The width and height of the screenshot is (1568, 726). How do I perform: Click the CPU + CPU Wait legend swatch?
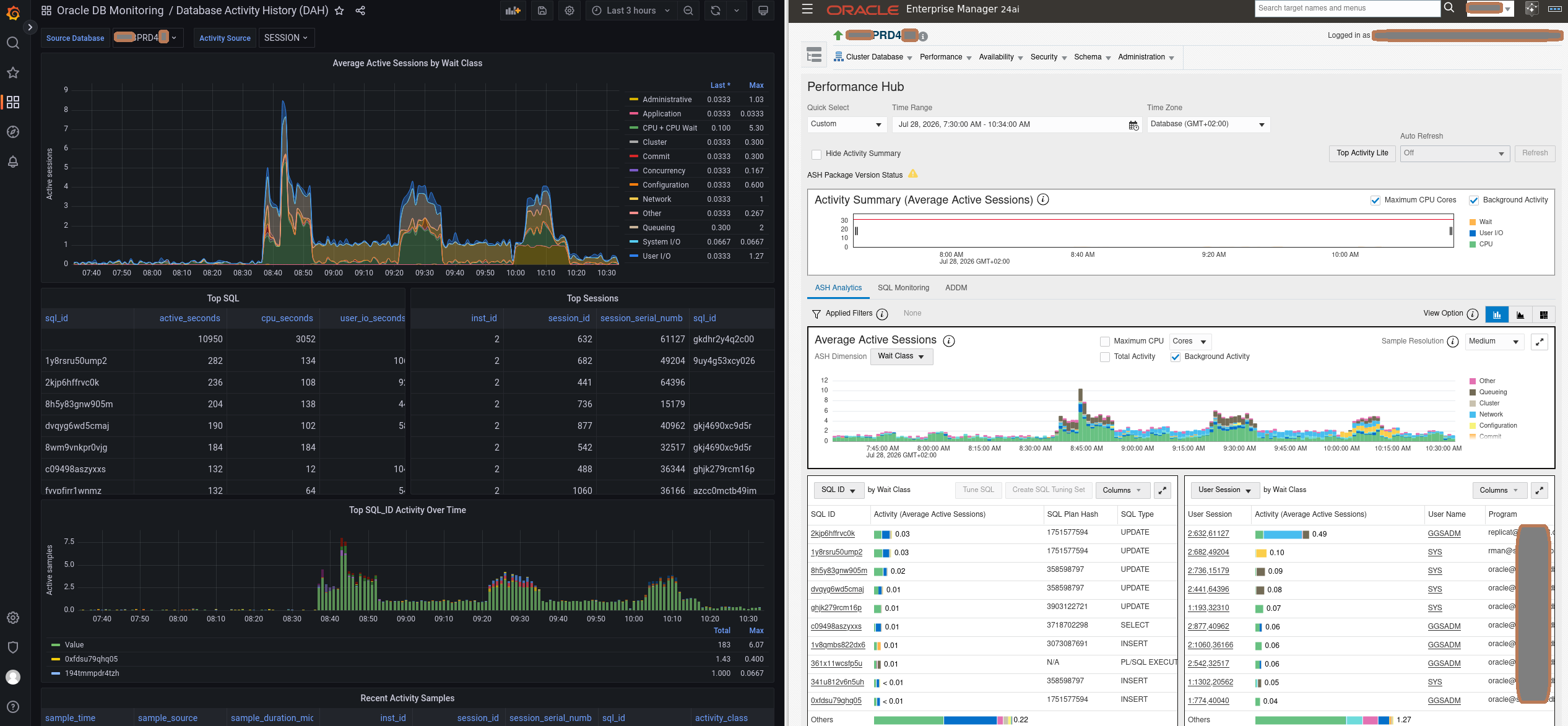pos(634,128)
